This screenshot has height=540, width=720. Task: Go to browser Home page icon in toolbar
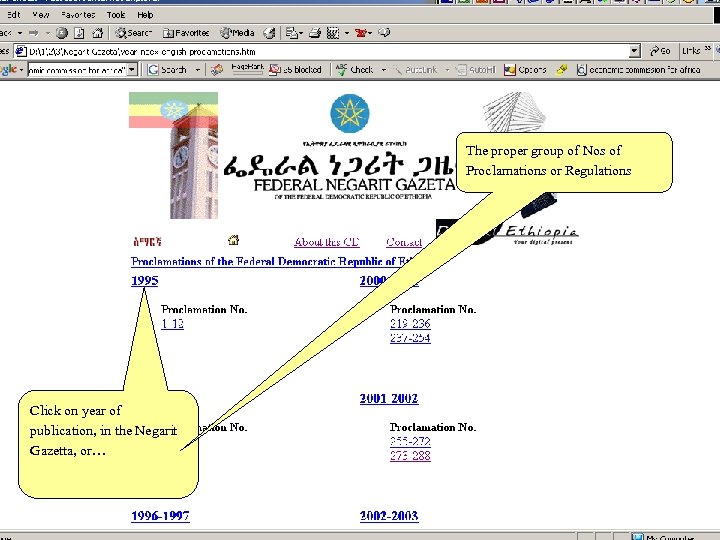coord(97,33)
